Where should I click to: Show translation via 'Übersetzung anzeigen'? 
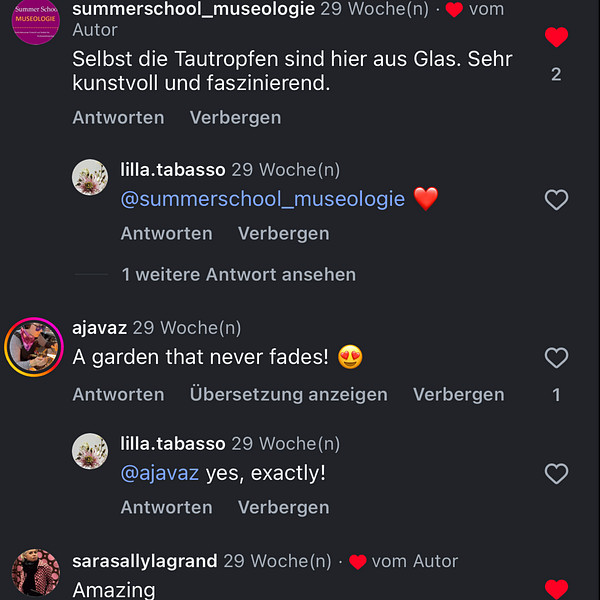click(x=288, y=394)
